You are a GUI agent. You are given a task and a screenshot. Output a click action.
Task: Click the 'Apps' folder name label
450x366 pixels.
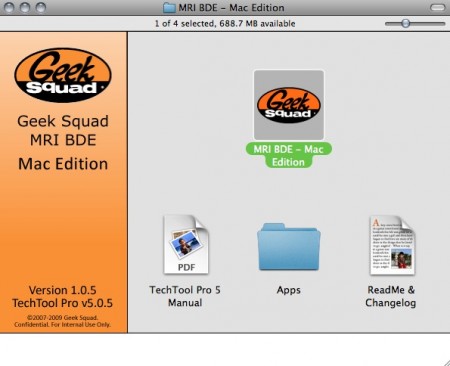click(x=289, y=290)
